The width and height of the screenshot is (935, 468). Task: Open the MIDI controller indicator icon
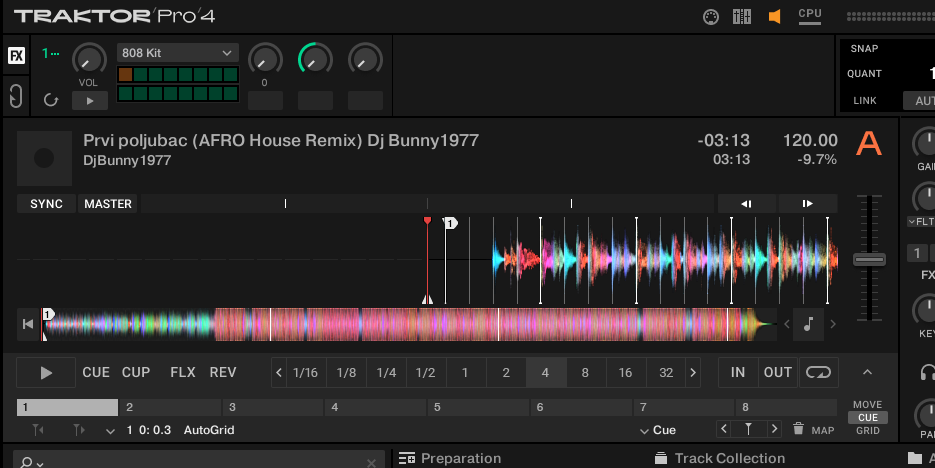coord(711,17)
